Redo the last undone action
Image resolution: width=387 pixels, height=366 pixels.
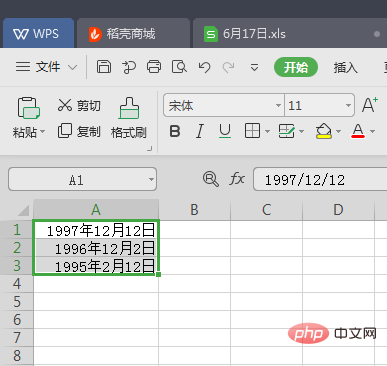click(x=229, y=67)
